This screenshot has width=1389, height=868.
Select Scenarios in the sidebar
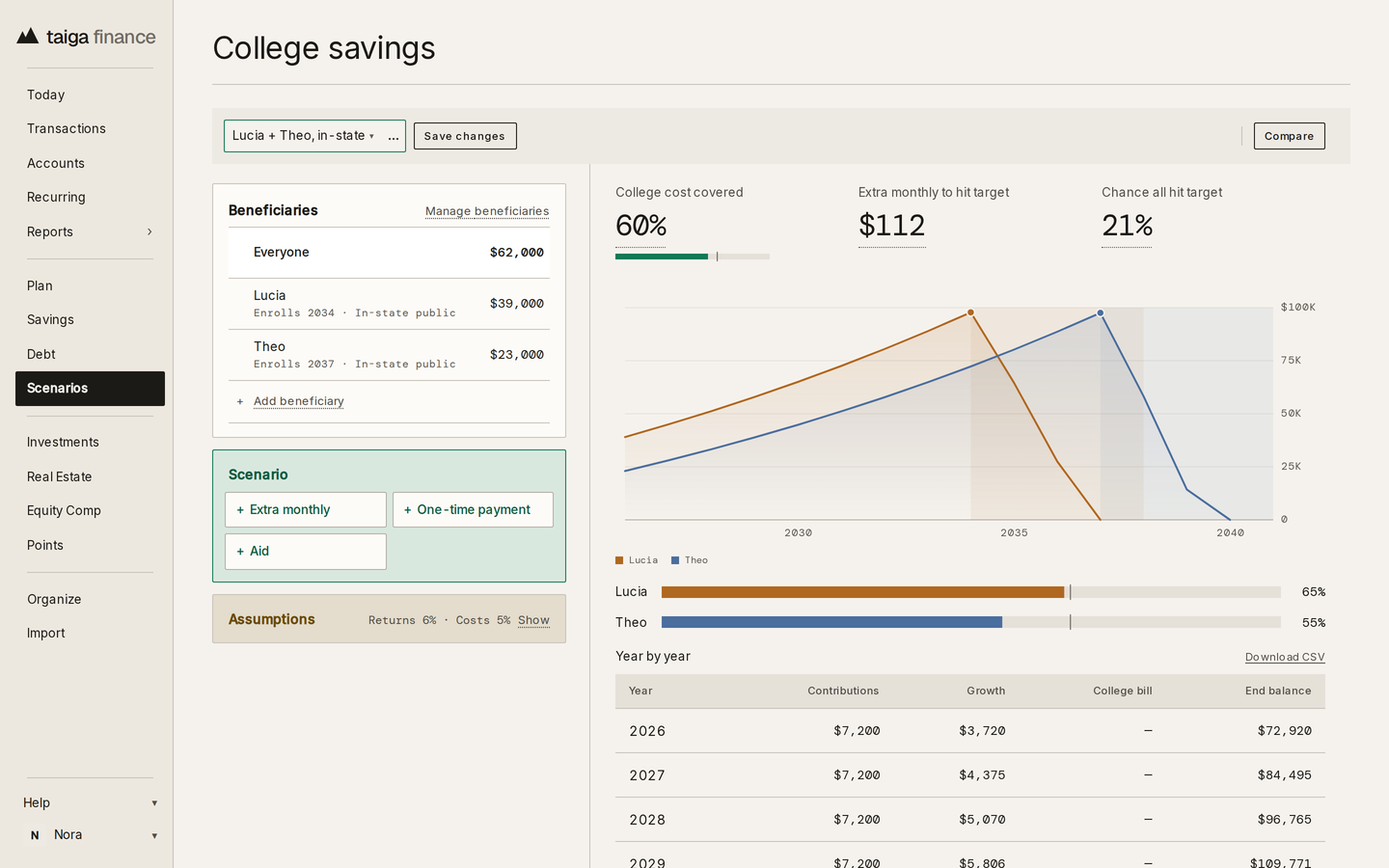pyautogui.click(x=90, y=389)
